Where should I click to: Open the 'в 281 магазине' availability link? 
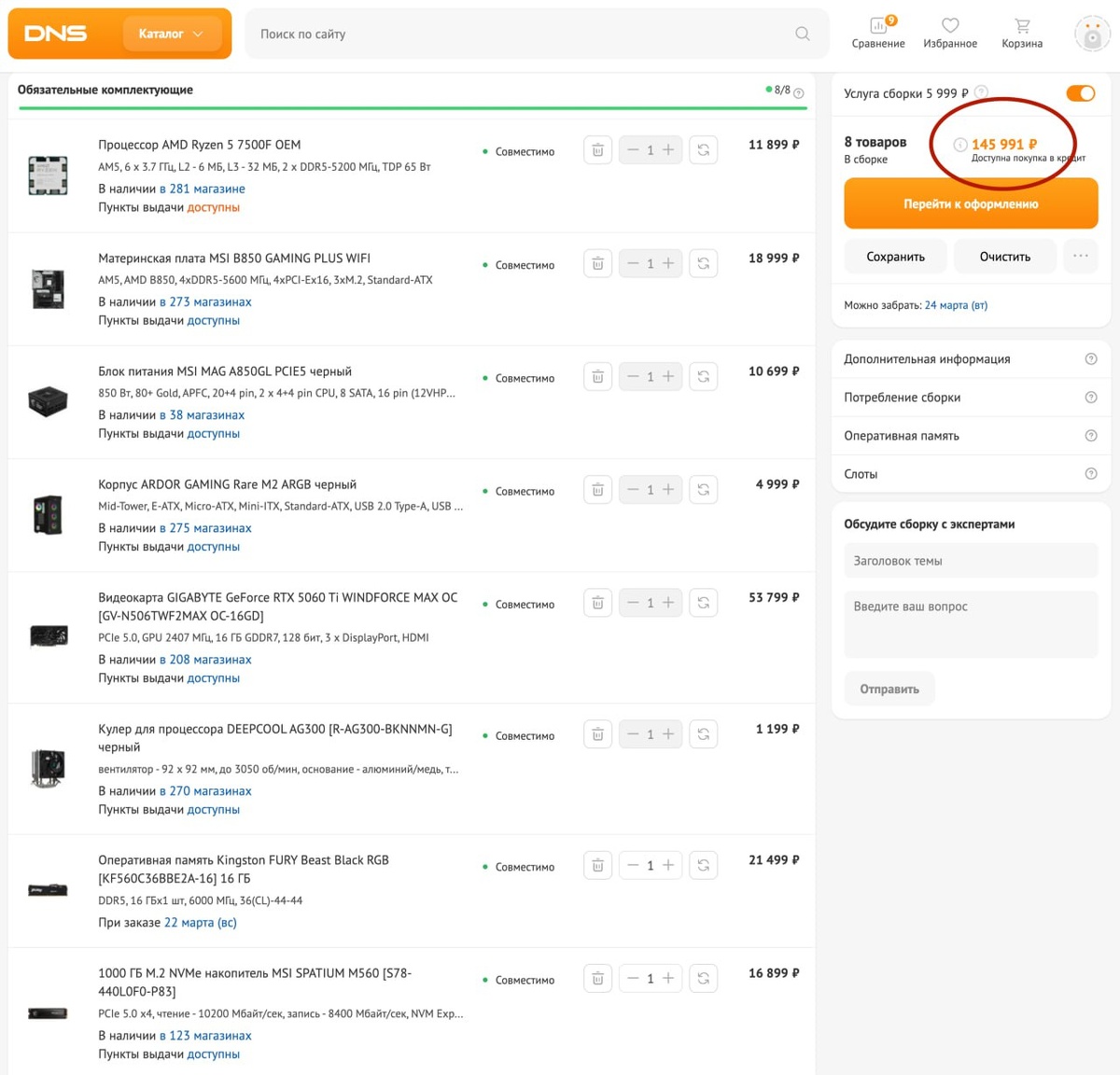tap(203, 188)
